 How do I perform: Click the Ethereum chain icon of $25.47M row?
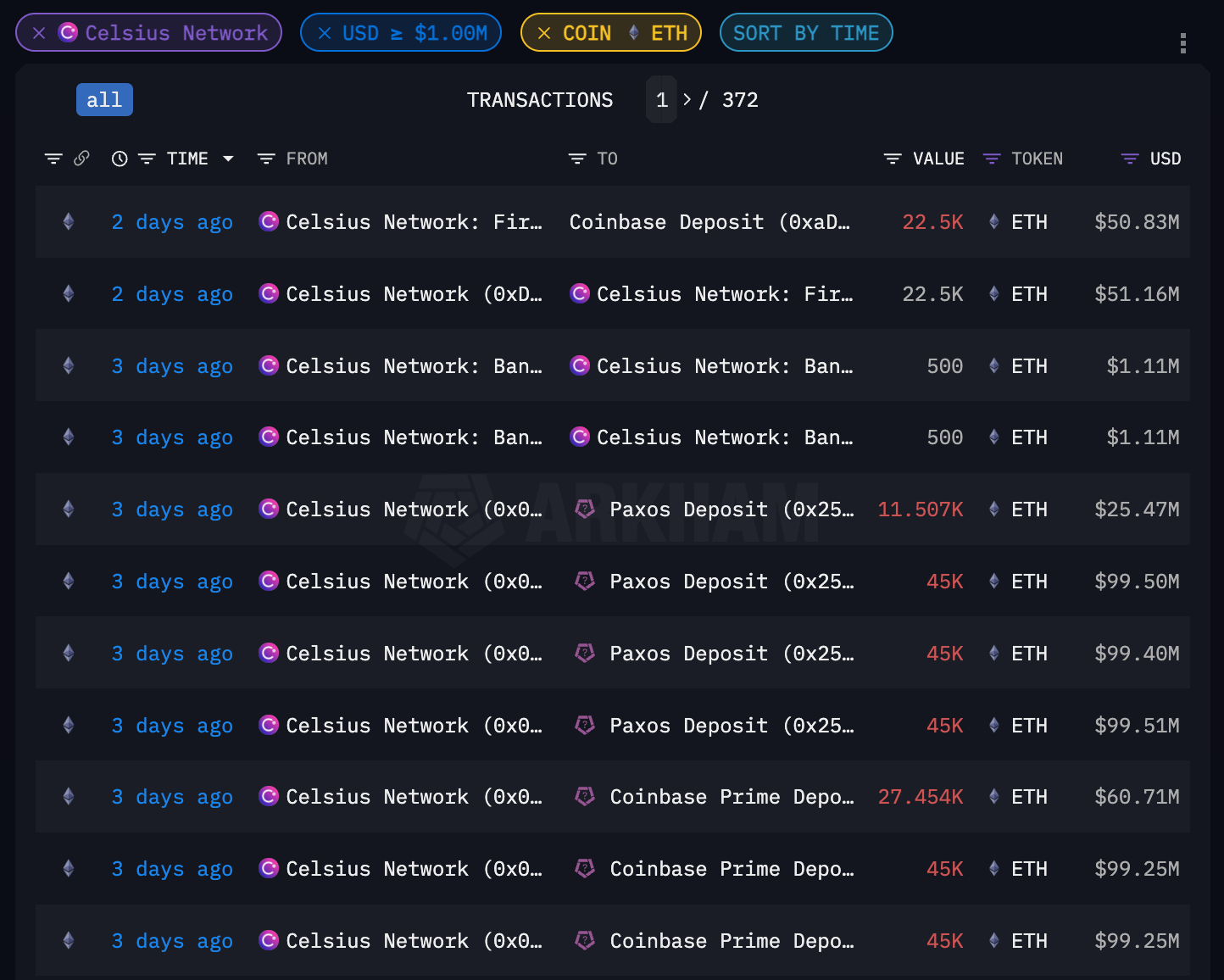[69, 509]
